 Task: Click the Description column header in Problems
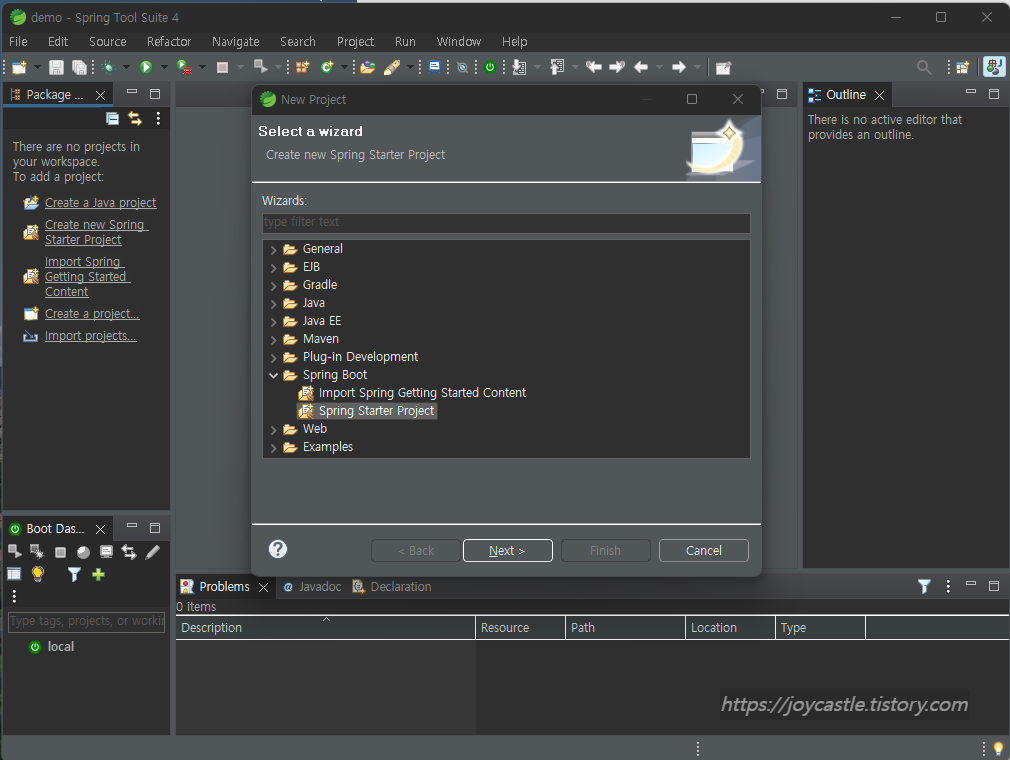[325, 627]
